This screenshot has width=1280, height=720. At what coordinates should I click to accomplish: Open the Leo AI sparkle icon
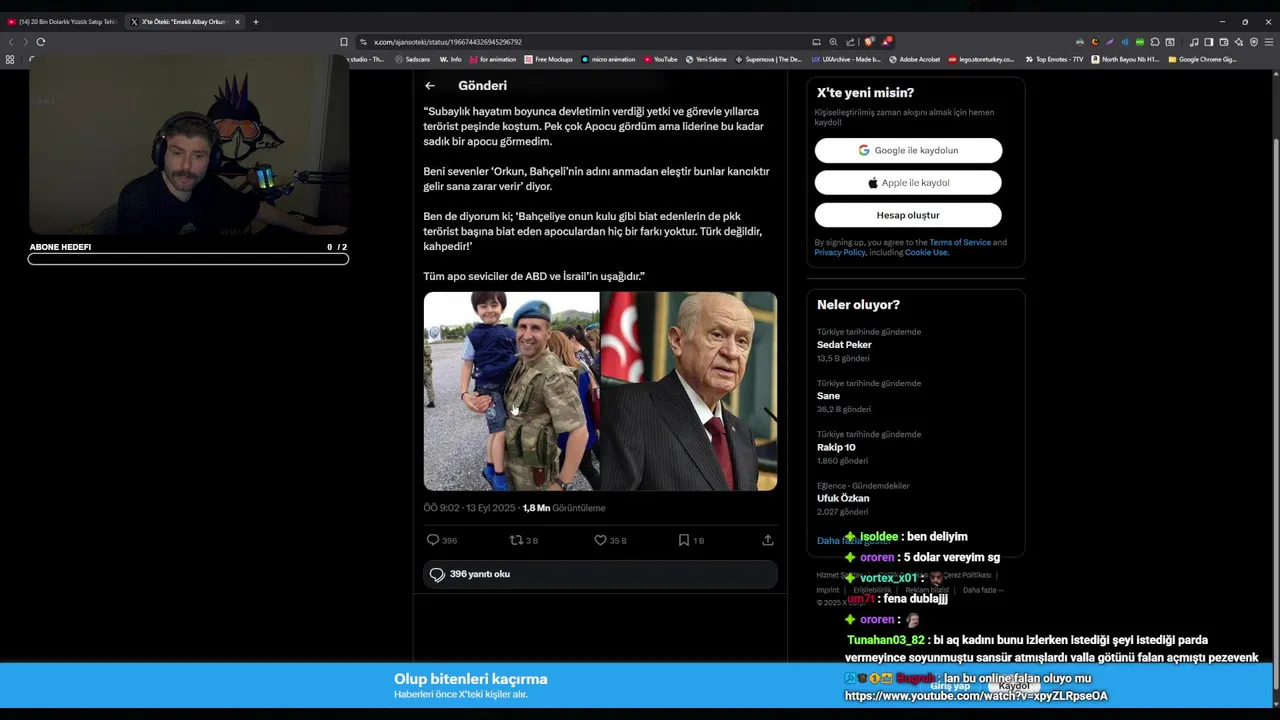[1239, 42]
